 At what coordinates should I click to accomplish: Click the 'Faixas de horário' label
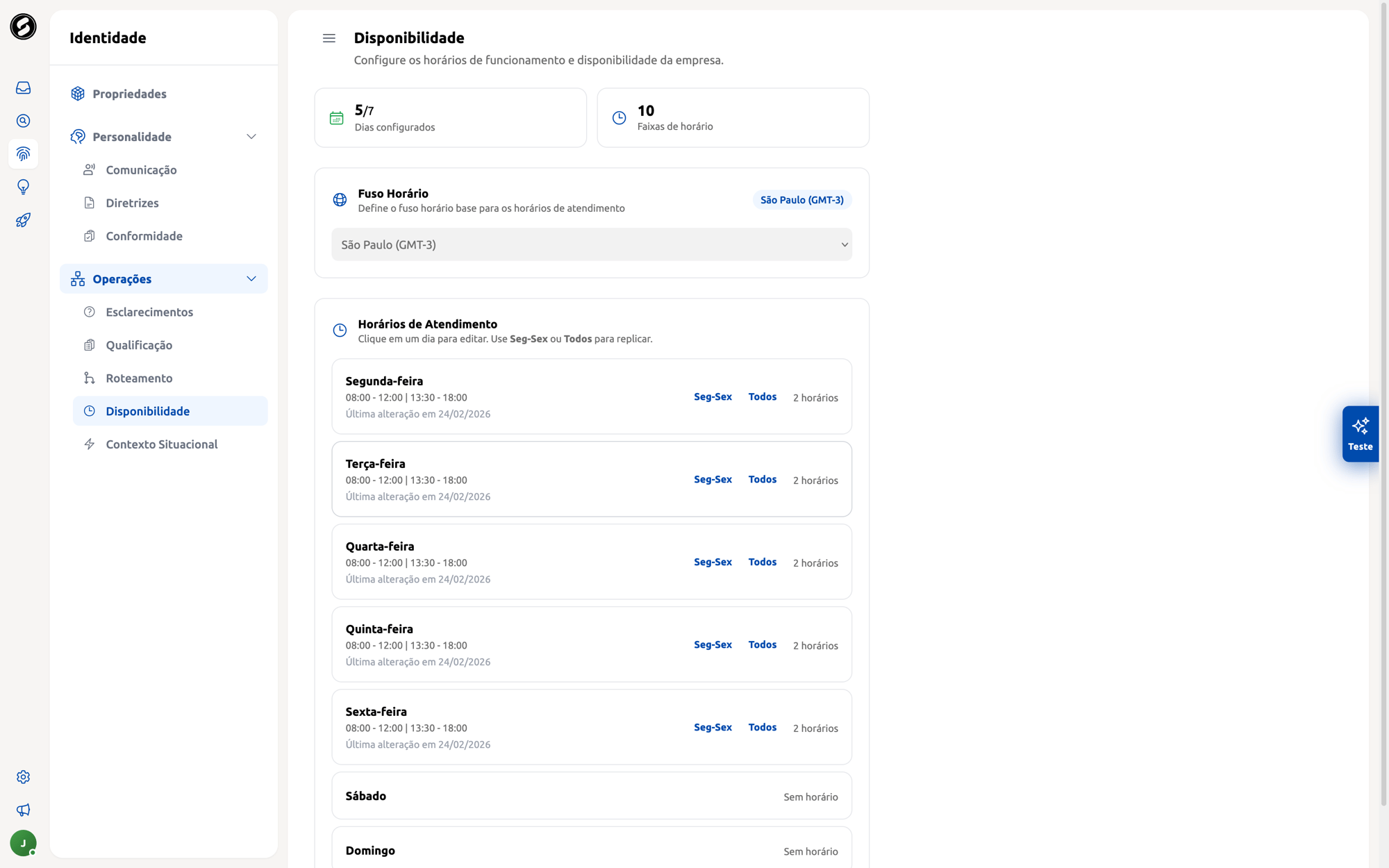tap(675, 126)
